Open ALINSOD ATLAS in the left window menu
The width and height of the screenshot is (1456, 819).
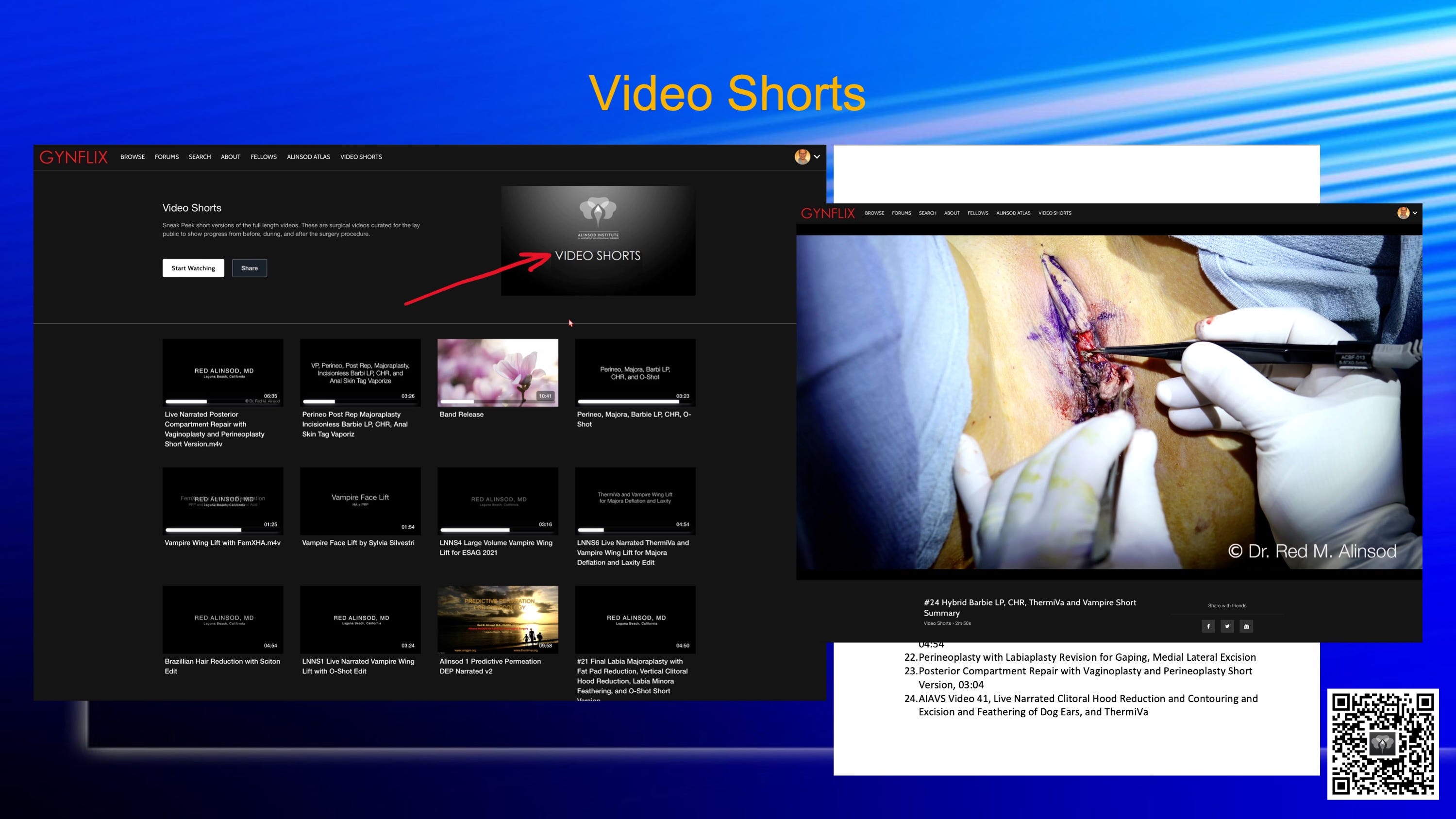tap(309, 156)
